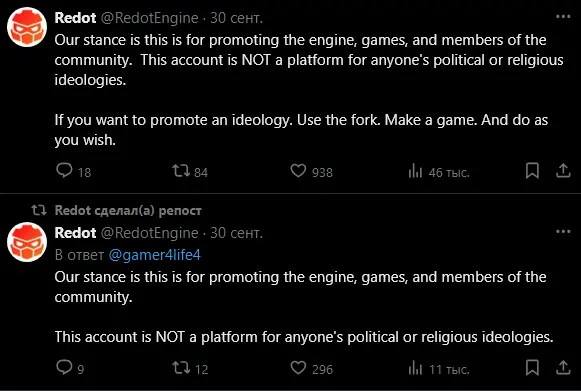Open the @RedotEngine handle on first tweet
This screenshot has height=391, width=581.
point(150,18)
